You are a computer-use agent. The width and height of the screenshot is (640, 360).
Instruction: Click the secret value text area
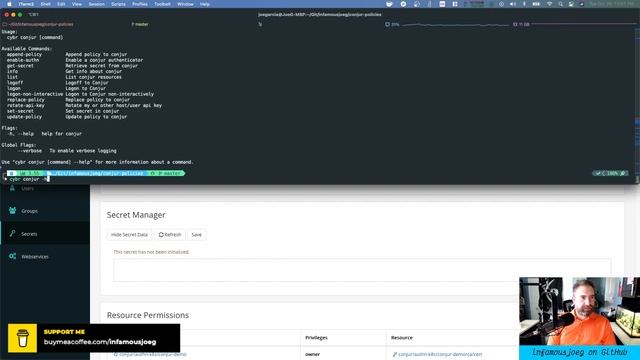coord(362,270)
